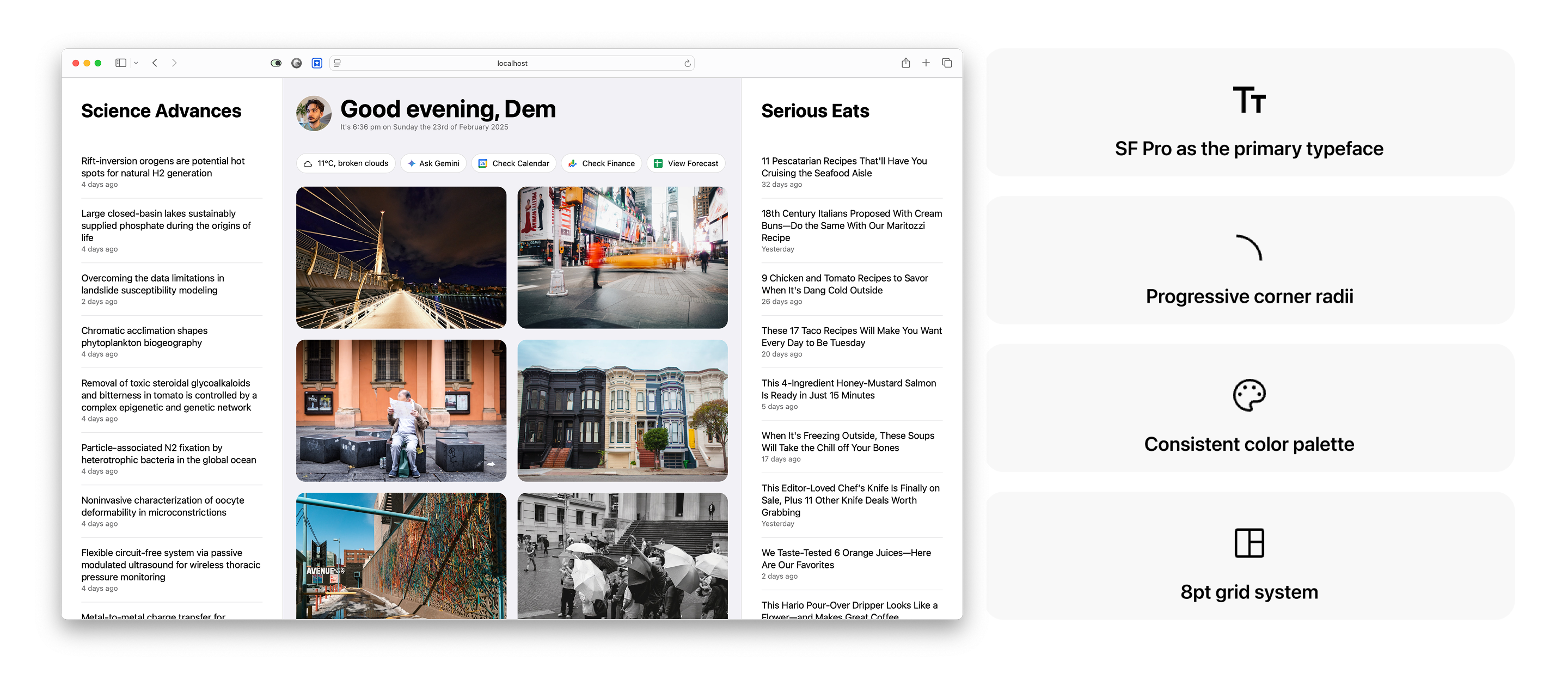1568x686 pixels.
Task: Open Hario Pour-Over Dripper article
Action: [x=852, y=610]
